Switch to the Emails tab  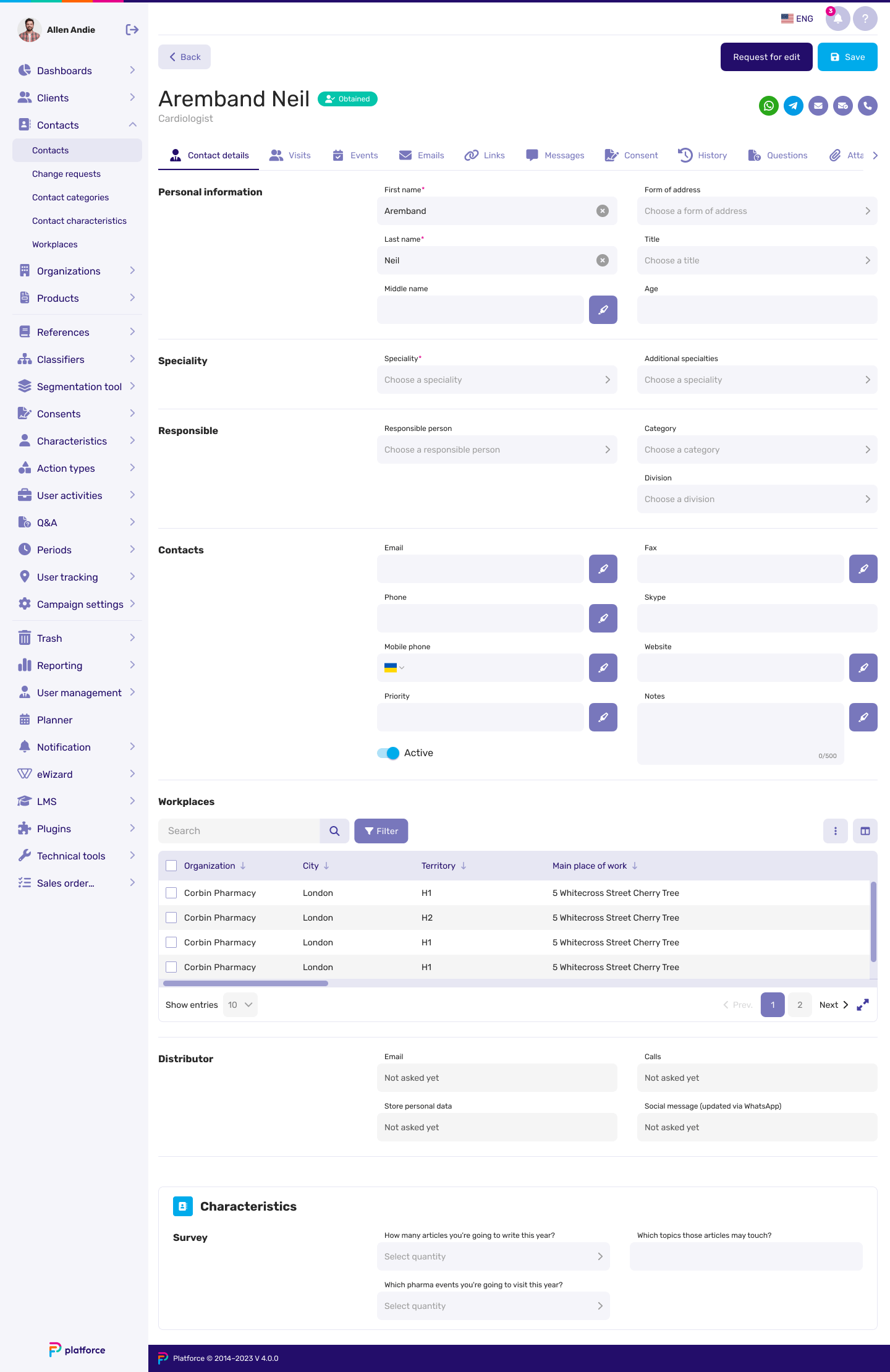coord(422,155)
